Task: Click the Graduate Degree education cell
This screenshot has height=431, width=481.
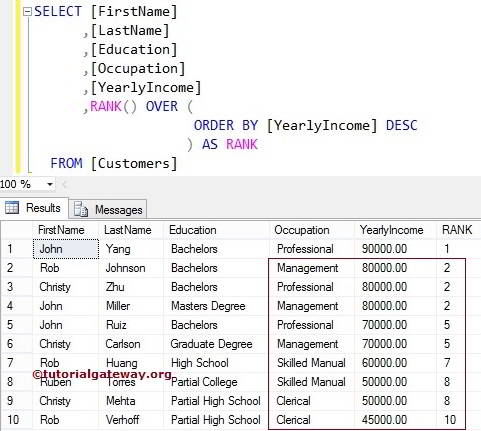Action: click(x=216, y=344)
